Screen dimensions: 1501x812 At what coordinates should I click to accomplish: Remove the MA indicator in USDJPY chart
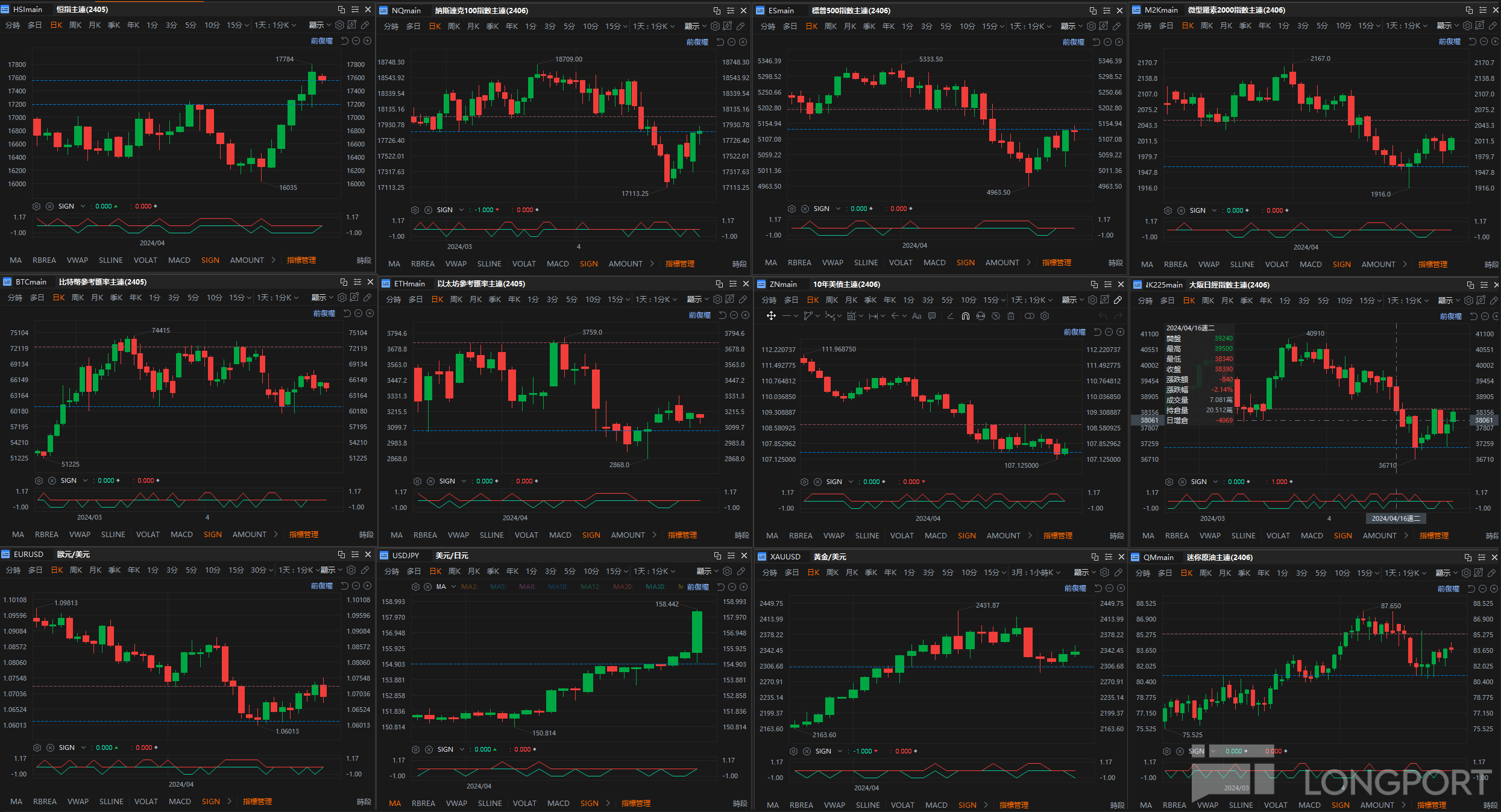coord(427,587)
